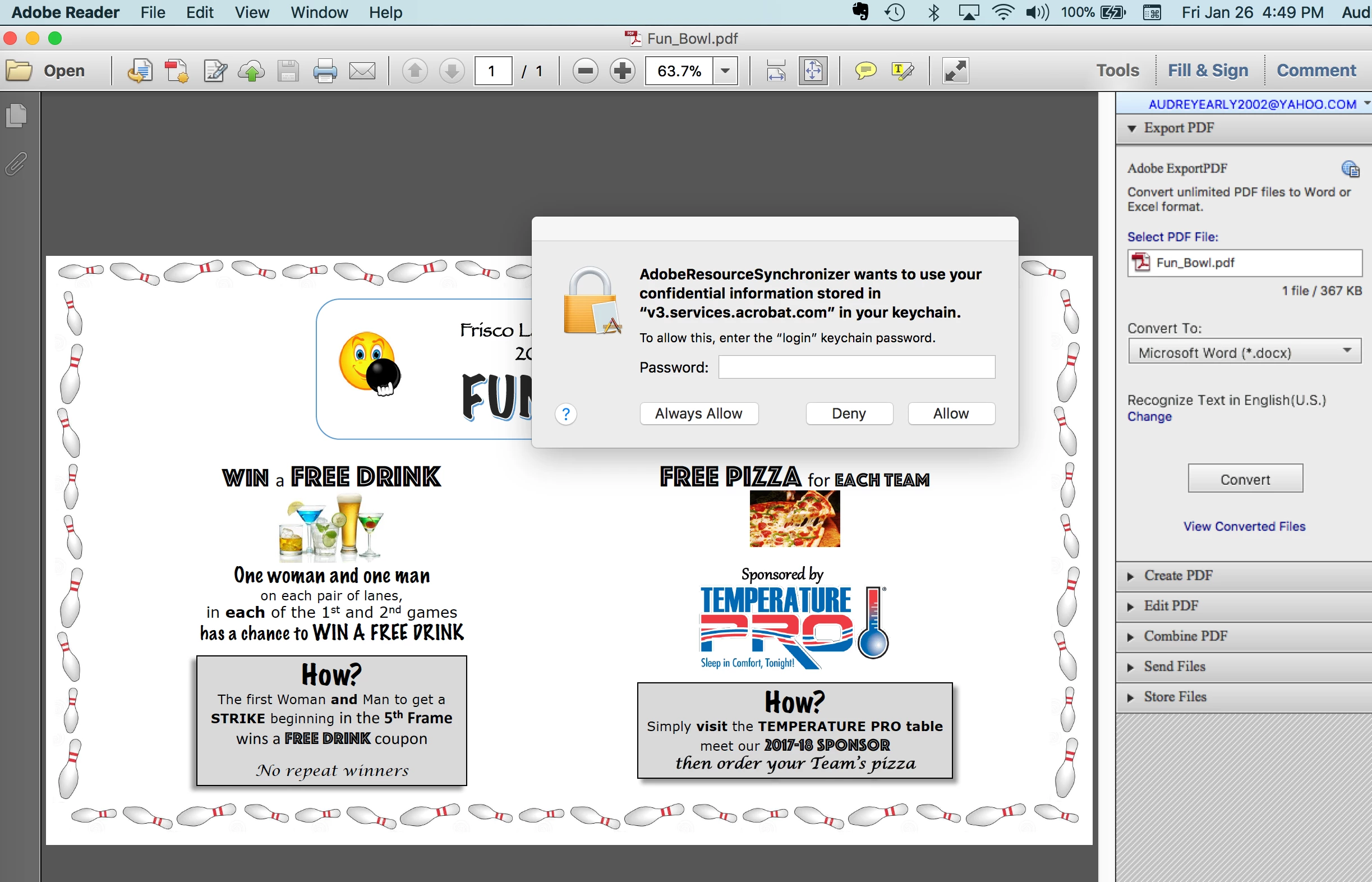Open the View Converted Files link

1244,526
